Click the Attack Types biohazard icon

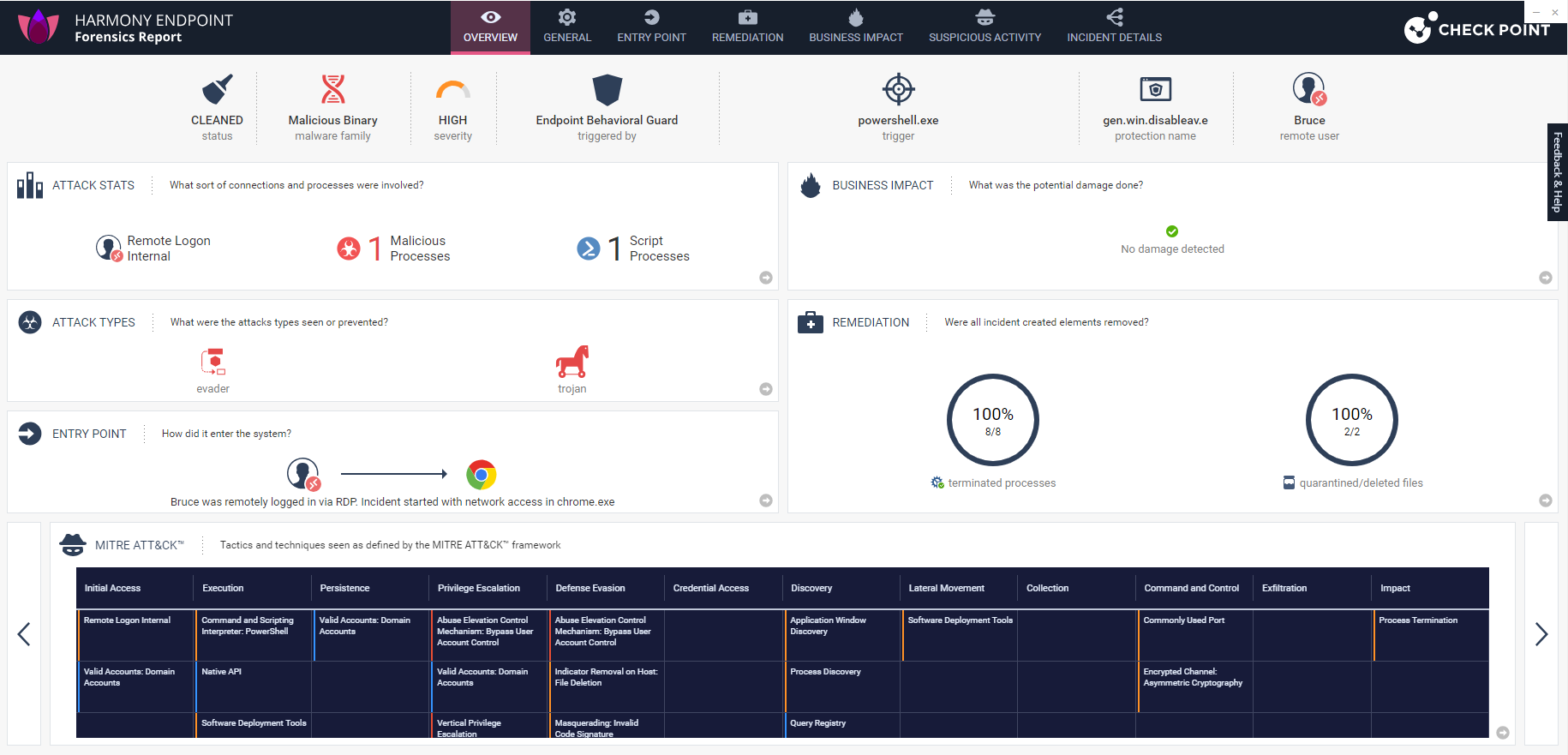(30, 322)
